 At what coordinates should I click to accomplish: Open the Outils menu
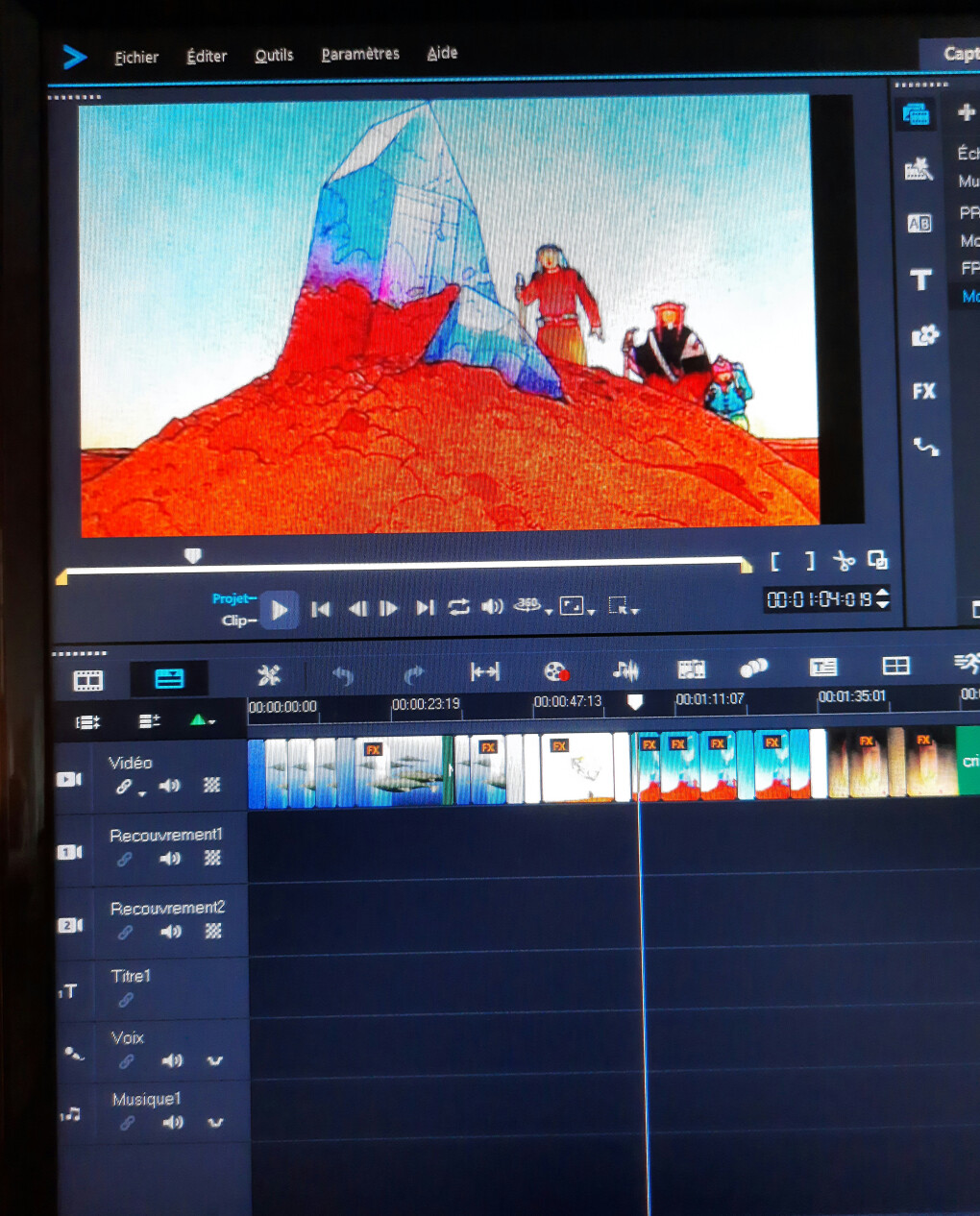coord(274,56)
